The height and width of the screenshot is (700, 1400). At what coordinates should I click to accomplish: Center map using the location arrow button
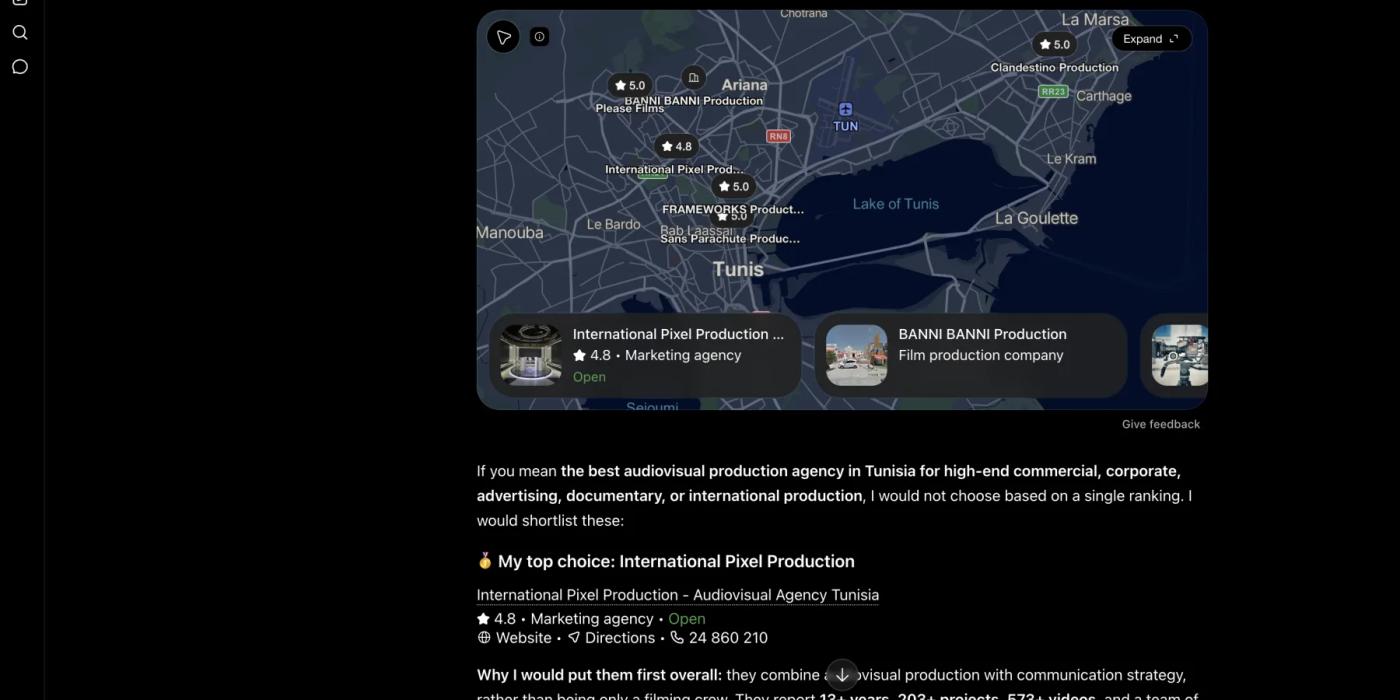point(503,38)
